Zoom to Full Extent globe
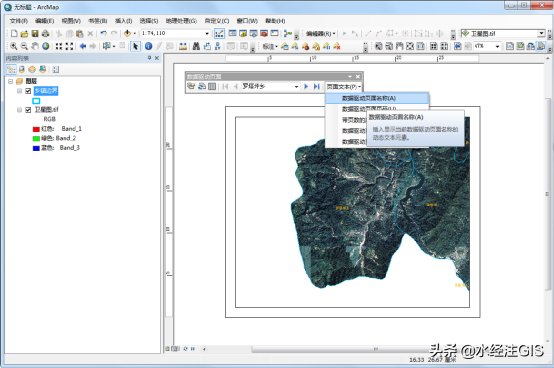This screenshot has width=554, height=368. coord(46,46)
